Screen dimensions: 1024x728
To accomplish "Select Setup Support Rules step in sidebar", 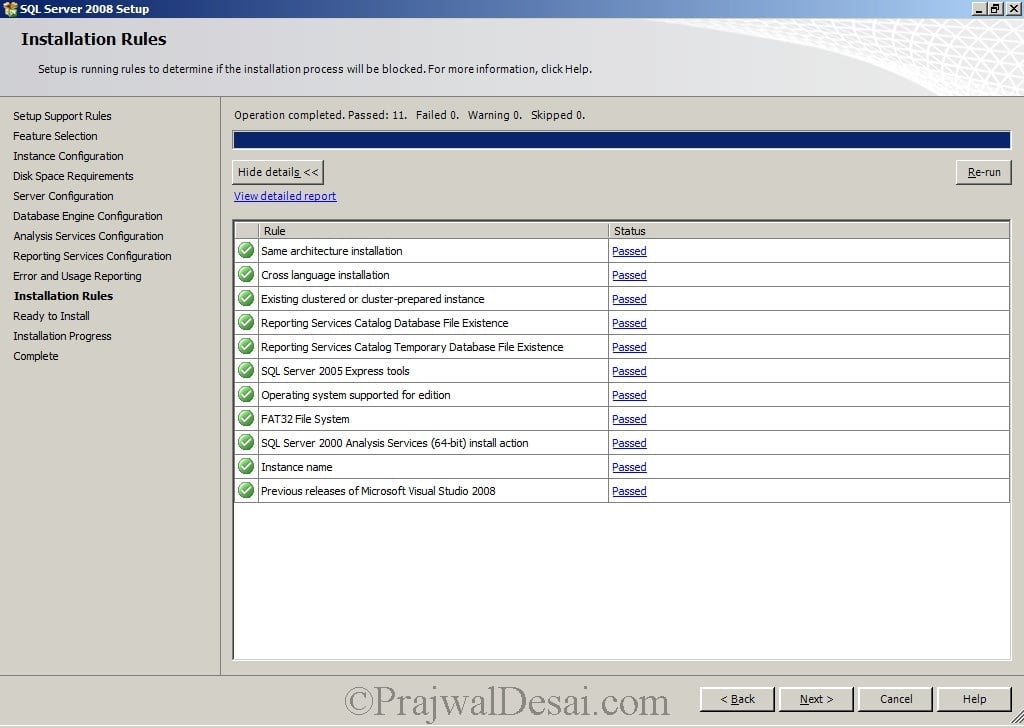I will click(x=62, y=116).
